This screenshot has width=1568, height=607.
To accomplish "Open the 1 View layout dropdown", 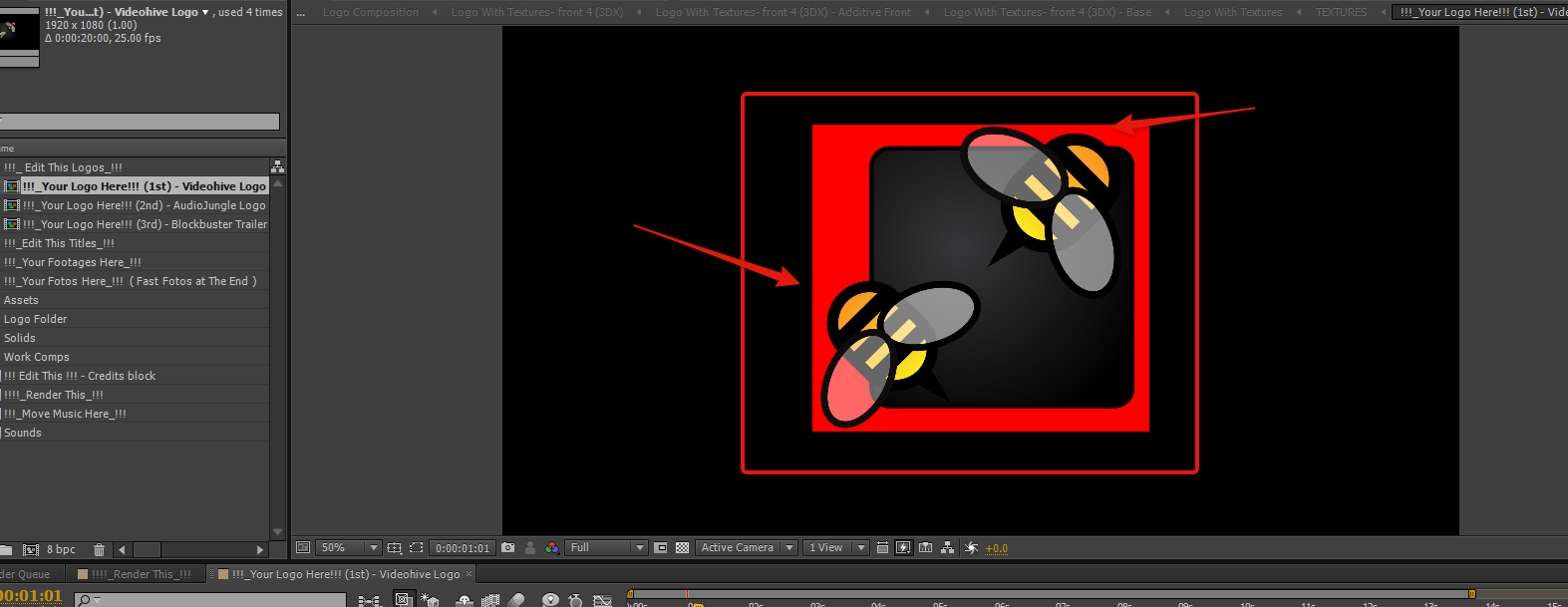I will [x=835, y=548].
